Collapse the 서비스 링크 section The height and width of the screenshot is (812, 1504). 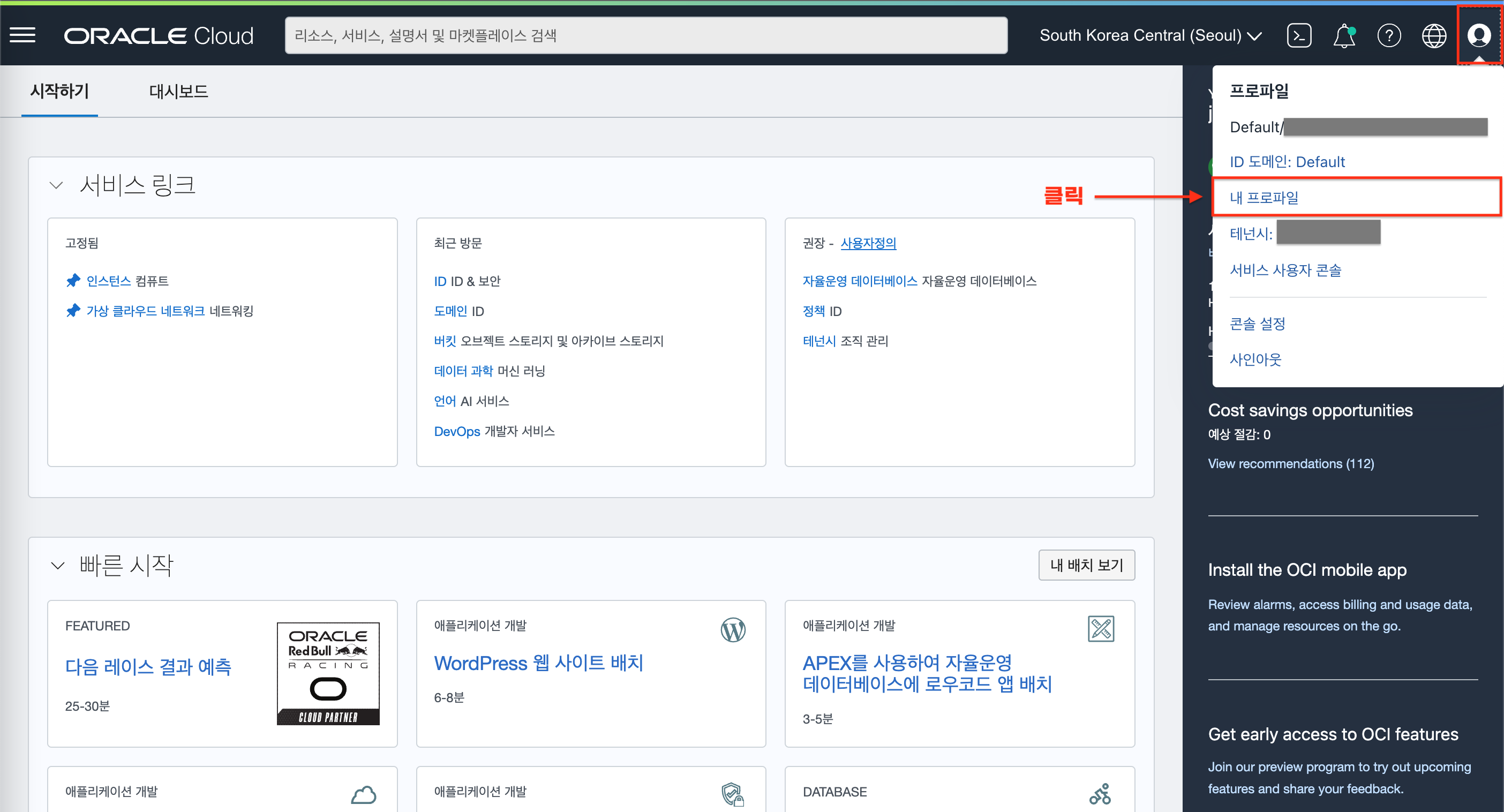(56, 185)
